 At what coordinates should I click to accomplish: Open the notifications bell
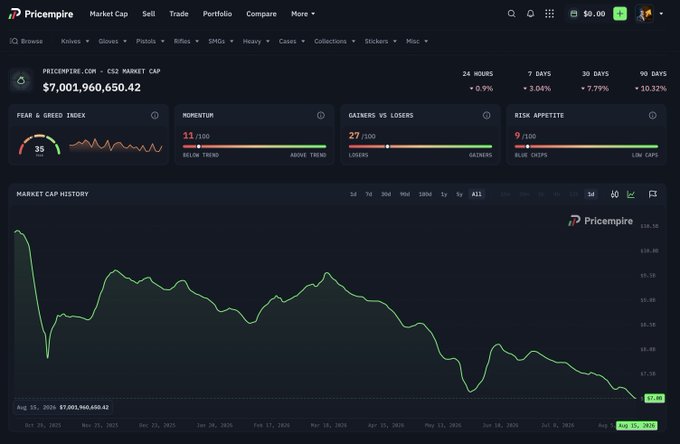530,14
